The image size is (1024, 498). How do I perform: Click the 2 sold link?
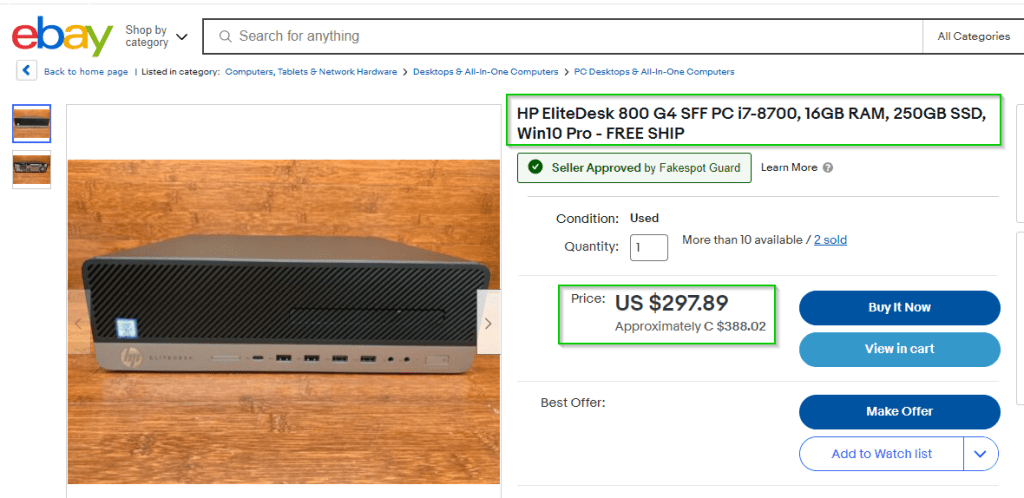[x=830, y=240]
